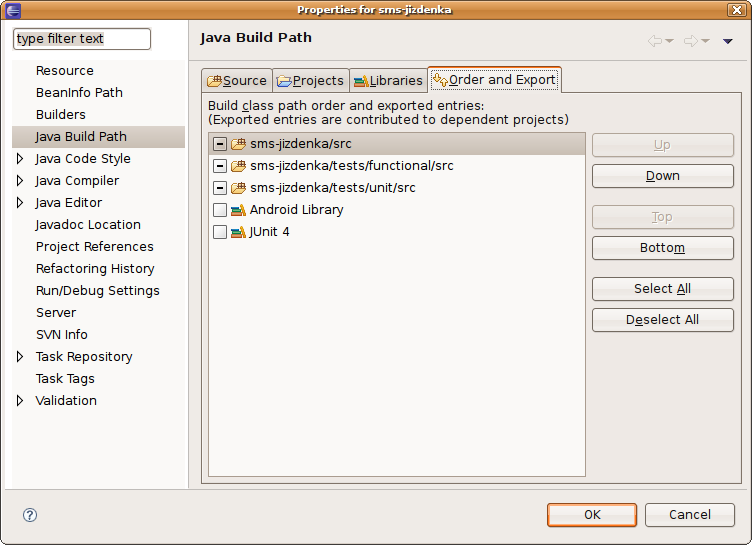Open the Run/Debug Settings page

tap(97, 291)
